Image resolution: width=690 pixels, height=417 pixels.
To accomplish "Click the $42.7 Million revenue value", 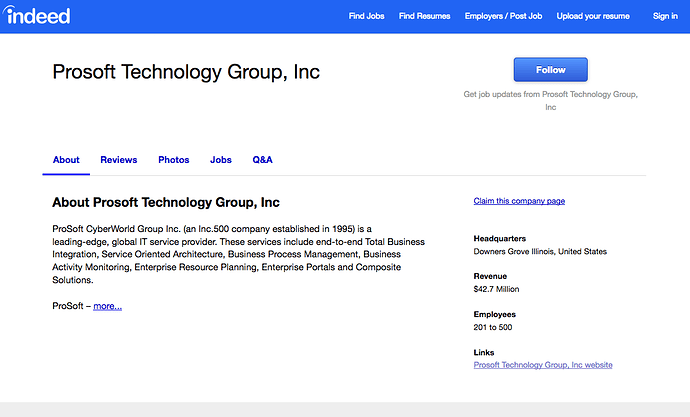I will click(x=496, y=289).
